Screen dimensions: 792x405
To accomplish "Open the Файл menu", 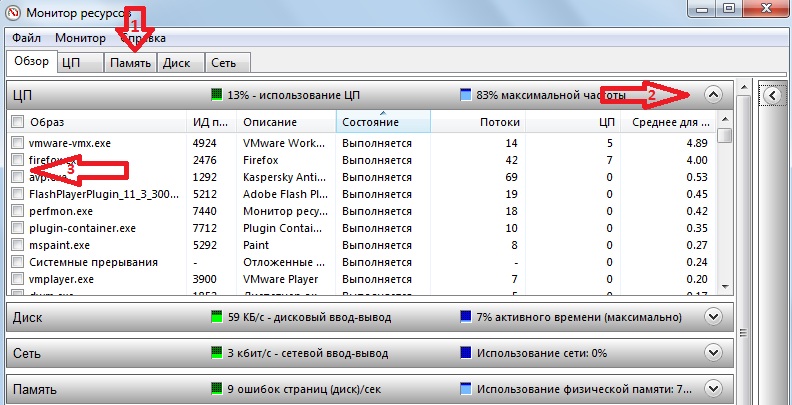I will [27, 38].
